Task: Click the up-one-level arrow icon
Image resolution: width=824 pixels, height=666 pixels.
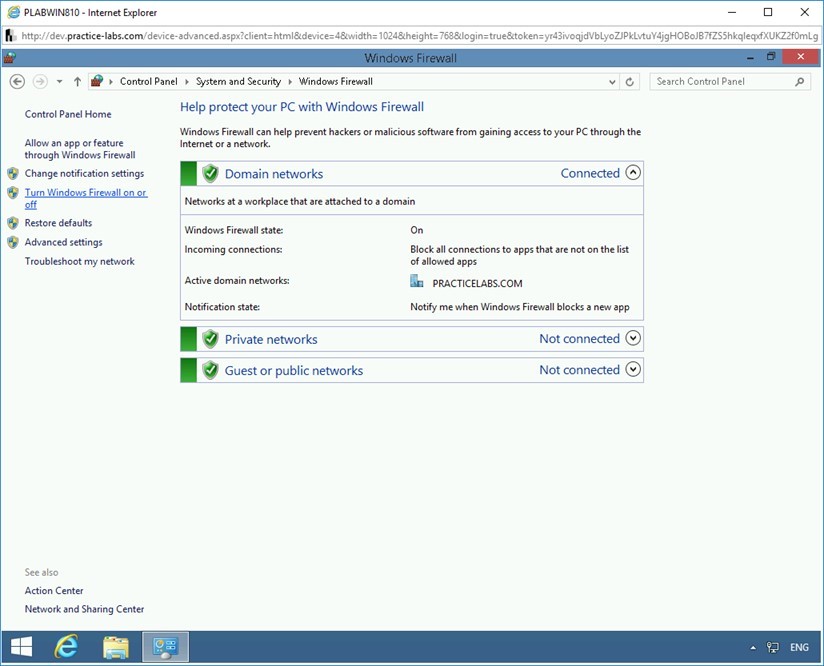Action: tap(77, 81)
